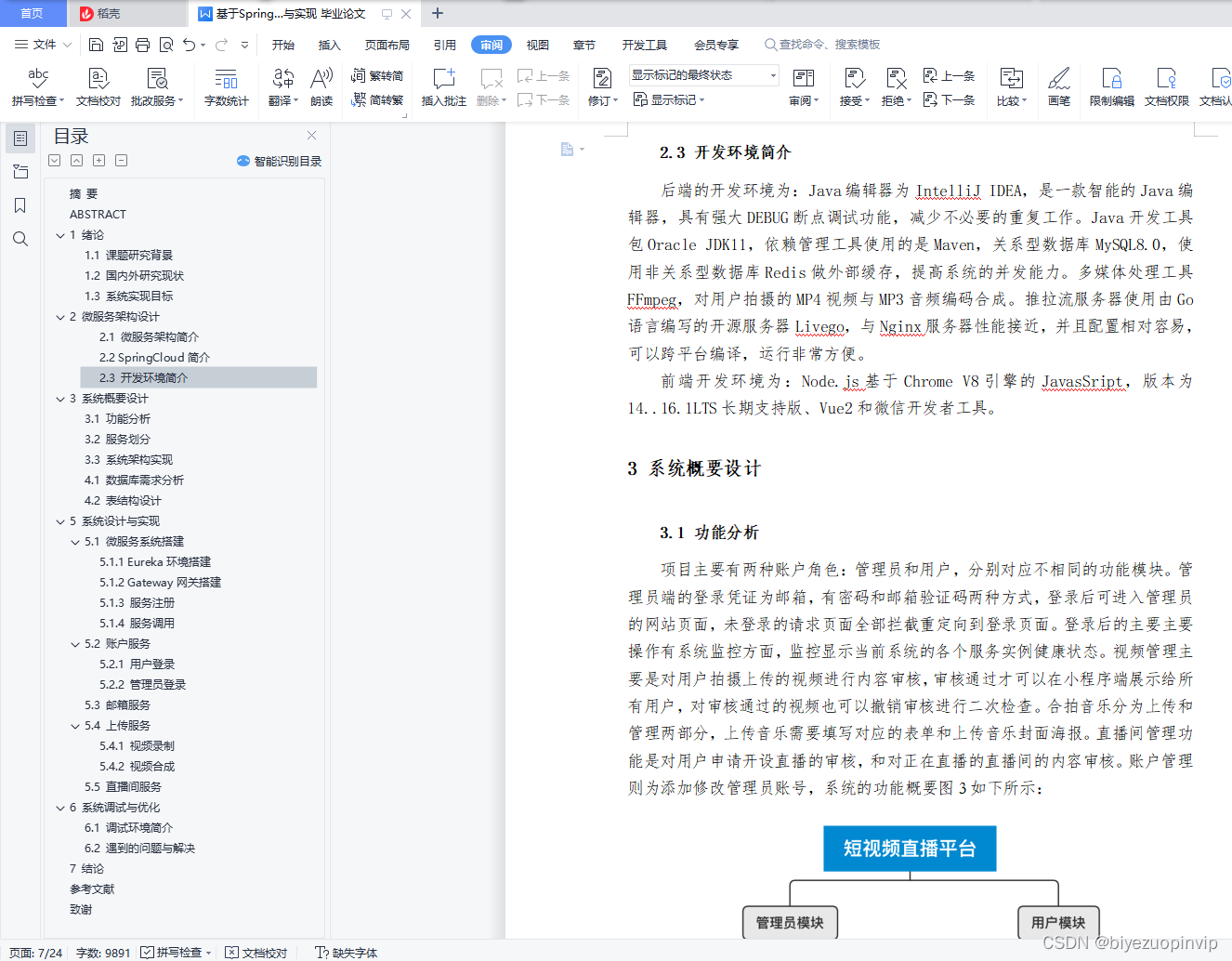Insert a comment (插入批注)

coord(443,87)
